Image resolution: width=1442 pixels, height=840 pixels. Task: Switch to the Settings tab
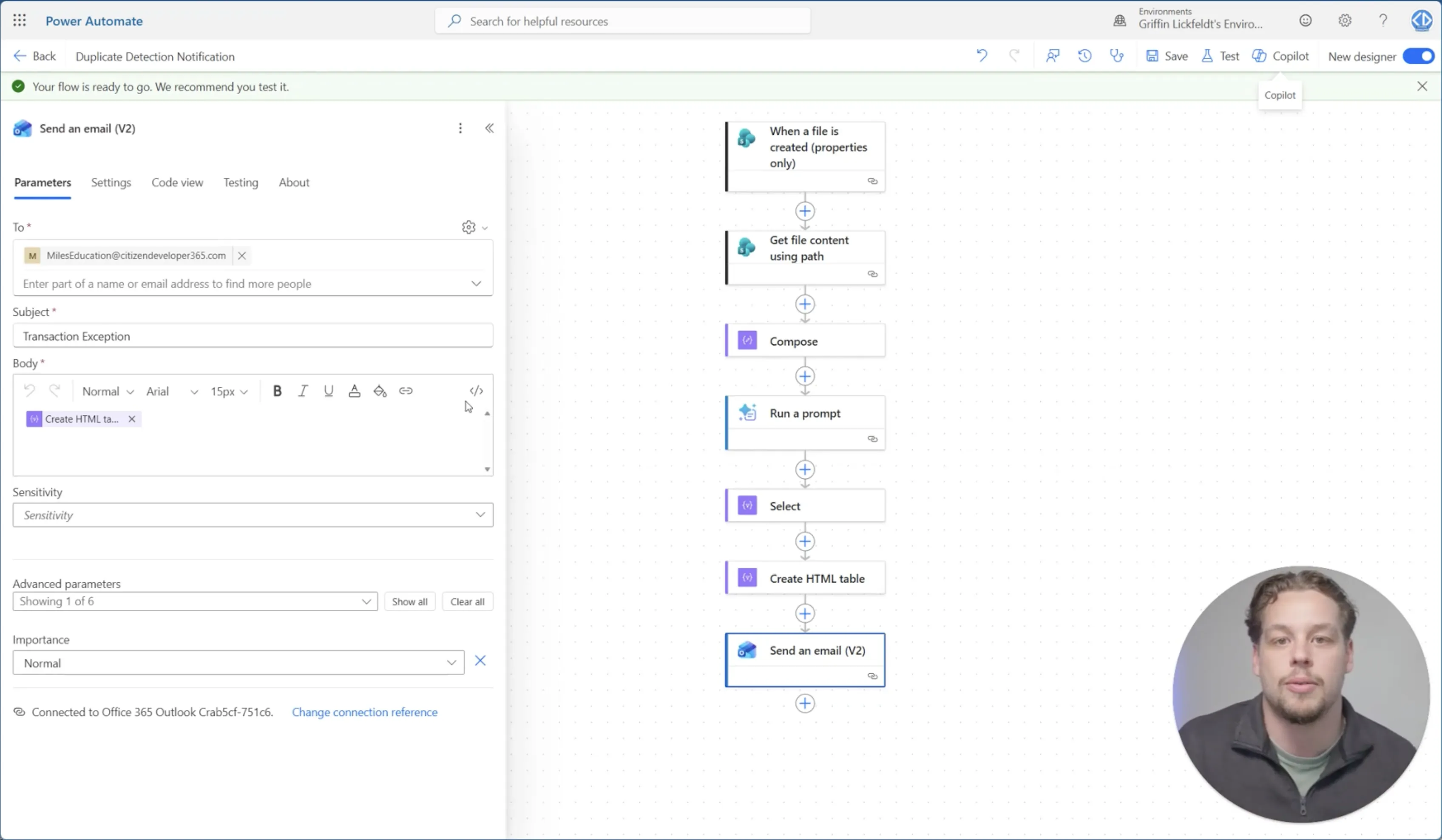(111, 182)
